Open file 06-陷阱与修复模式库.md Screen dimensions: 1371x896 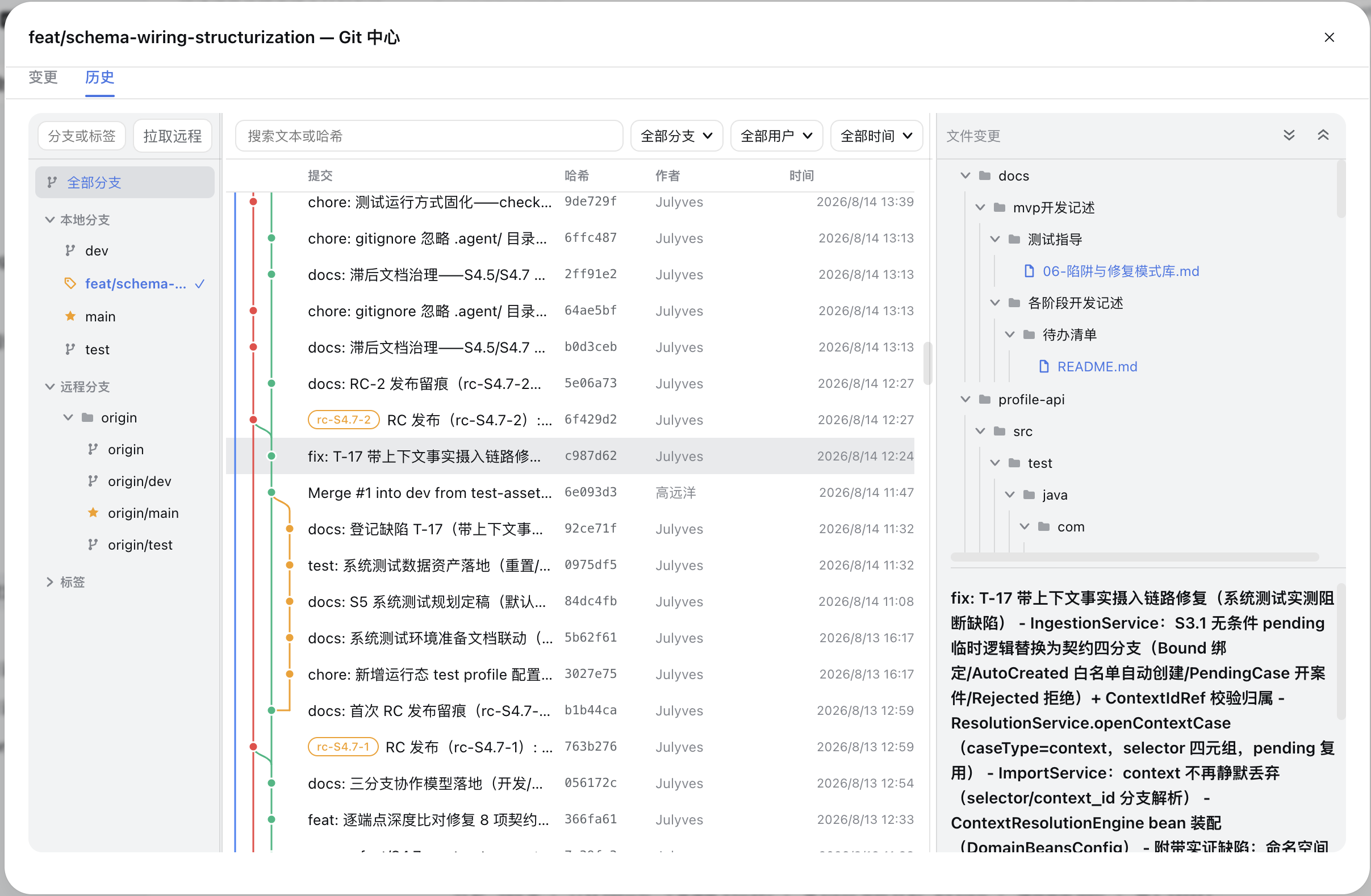(x=1121, y=271)
